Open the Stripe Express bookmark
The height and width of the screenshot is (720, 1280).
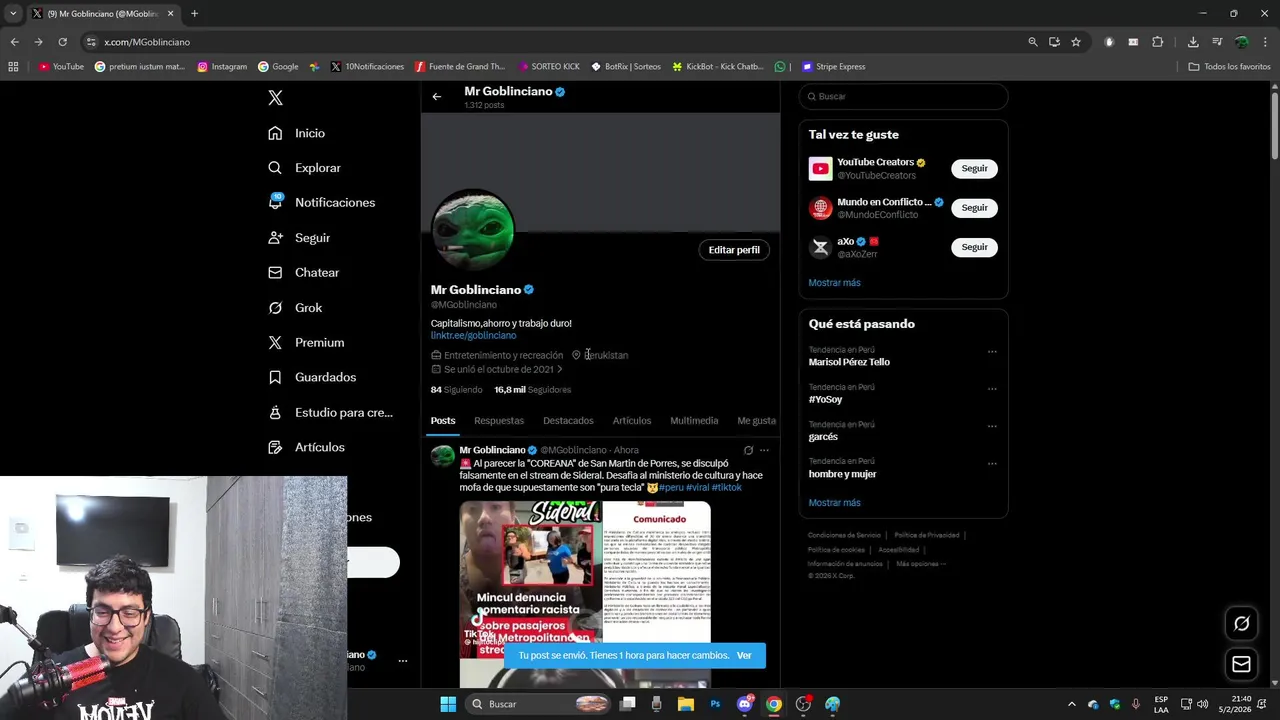(x=833, y=67)
